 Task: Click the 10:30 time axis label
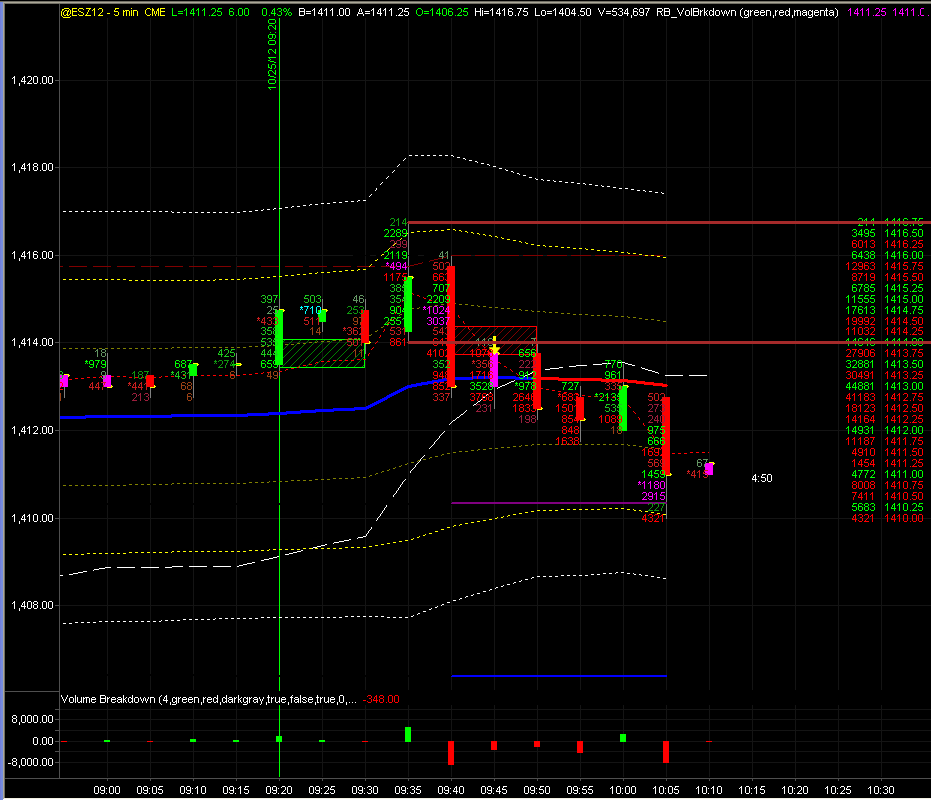tap(881, 790)
